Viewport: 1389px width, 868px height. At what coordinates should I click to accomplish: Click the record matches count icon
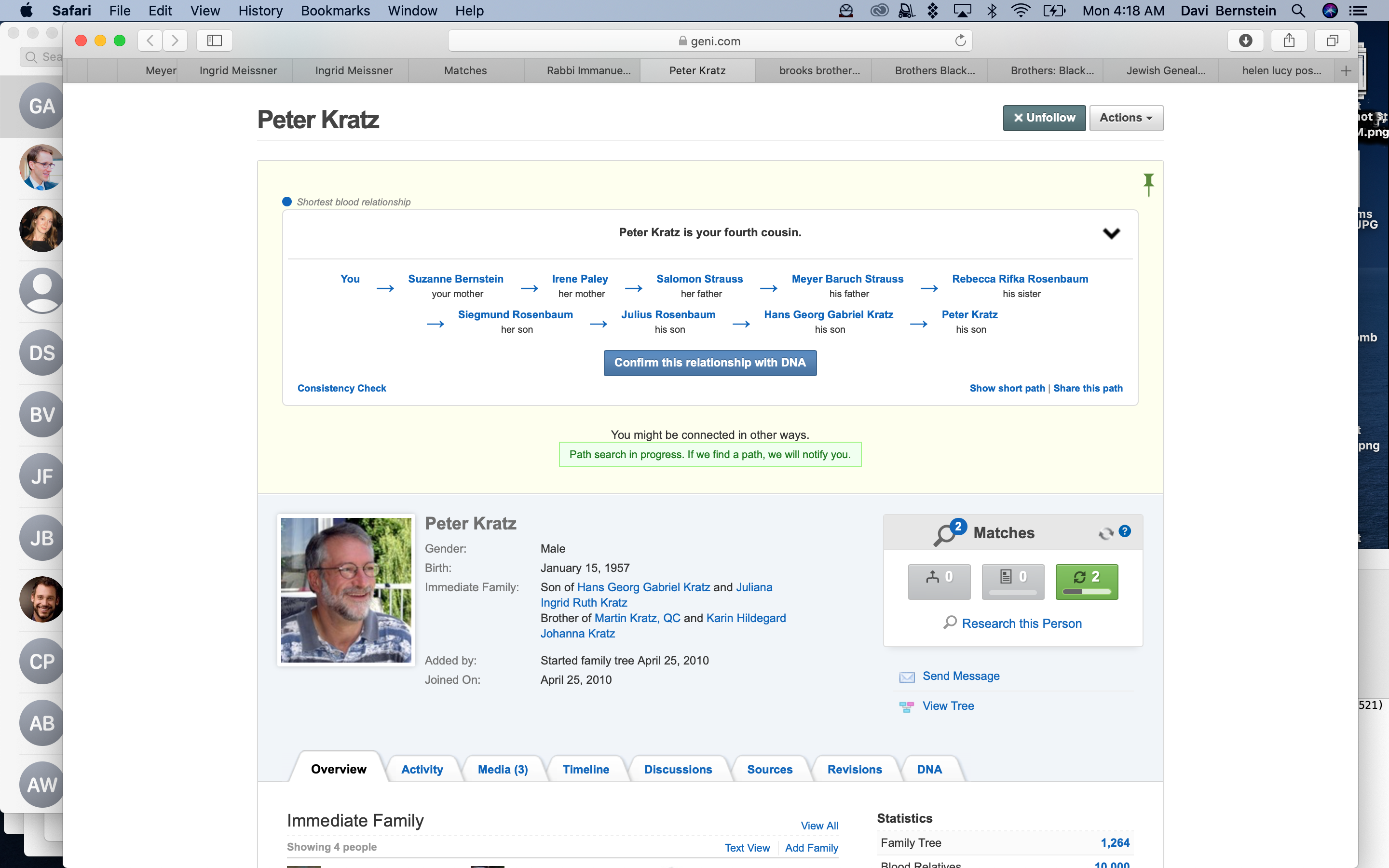pyautogui.click(x=1012, y=582)
